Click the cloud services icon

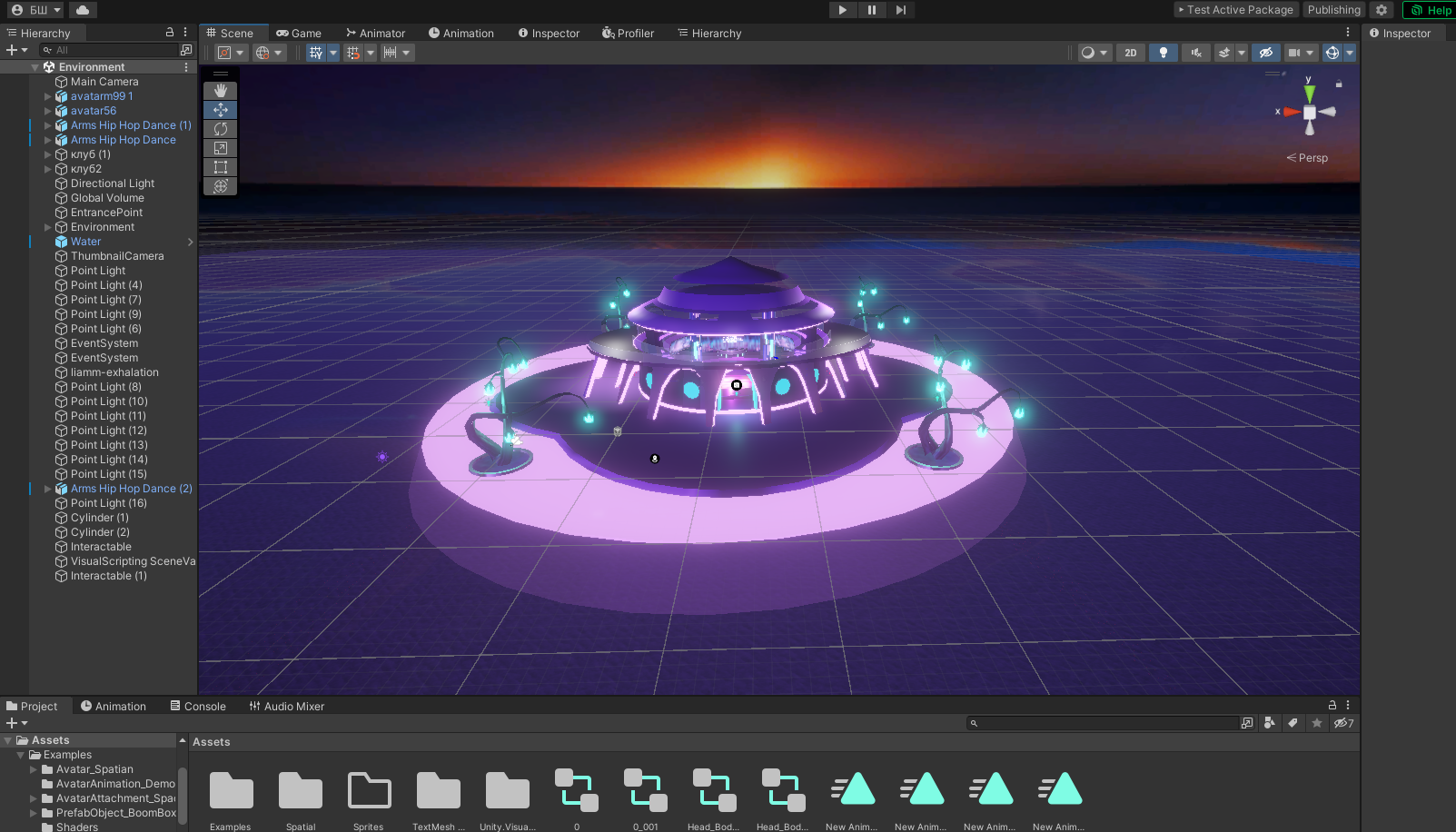82,10
